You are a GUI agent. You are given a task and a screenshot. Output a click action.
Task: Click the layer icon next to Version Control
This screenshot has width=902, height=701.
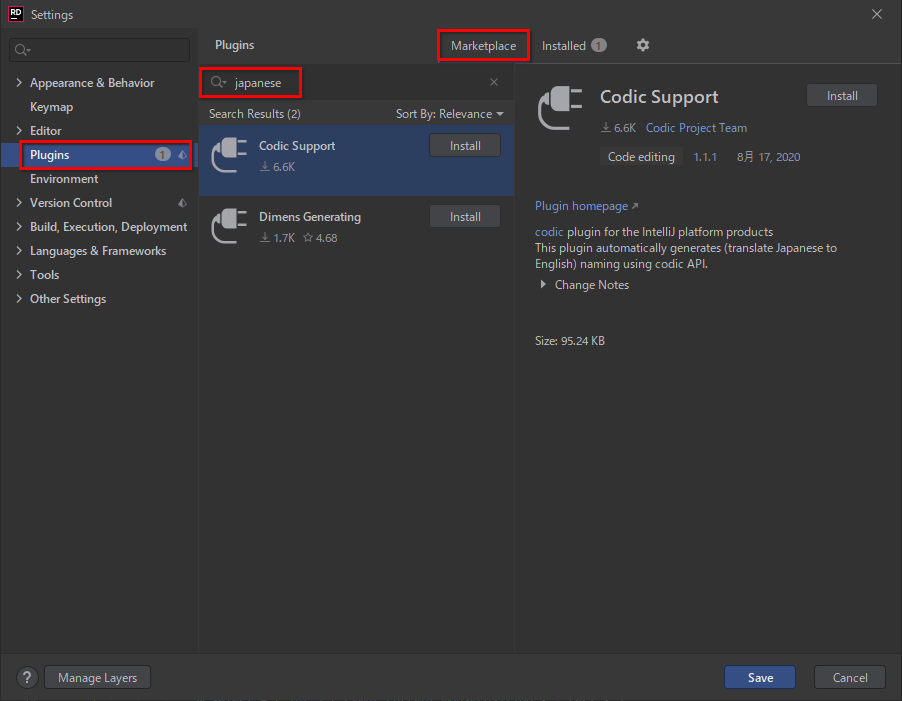coord(182,203)
